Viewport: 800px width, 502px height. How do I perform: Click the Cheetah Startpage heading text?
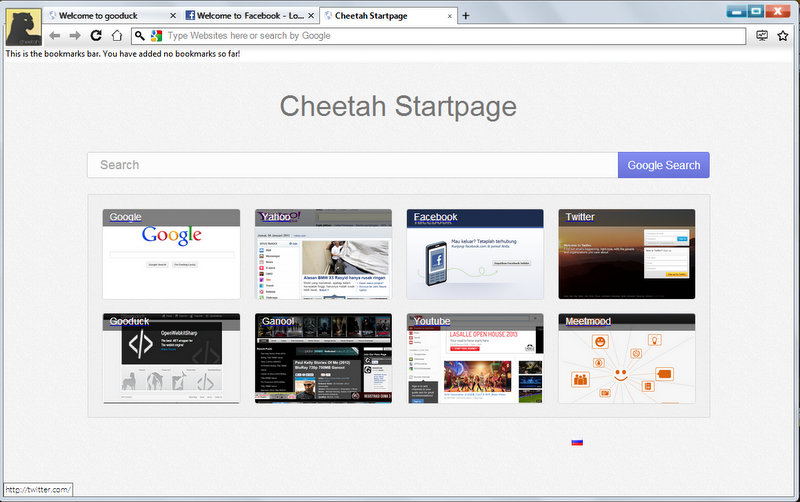(x=398, y=107)
